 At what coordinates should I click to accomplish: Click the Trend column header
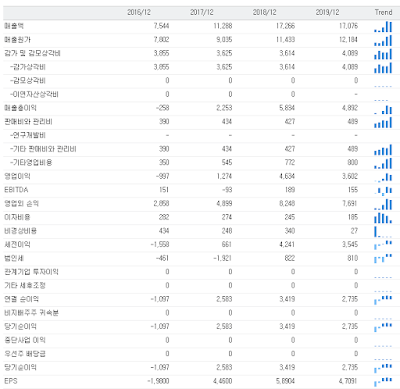click(x=383, y=12)
